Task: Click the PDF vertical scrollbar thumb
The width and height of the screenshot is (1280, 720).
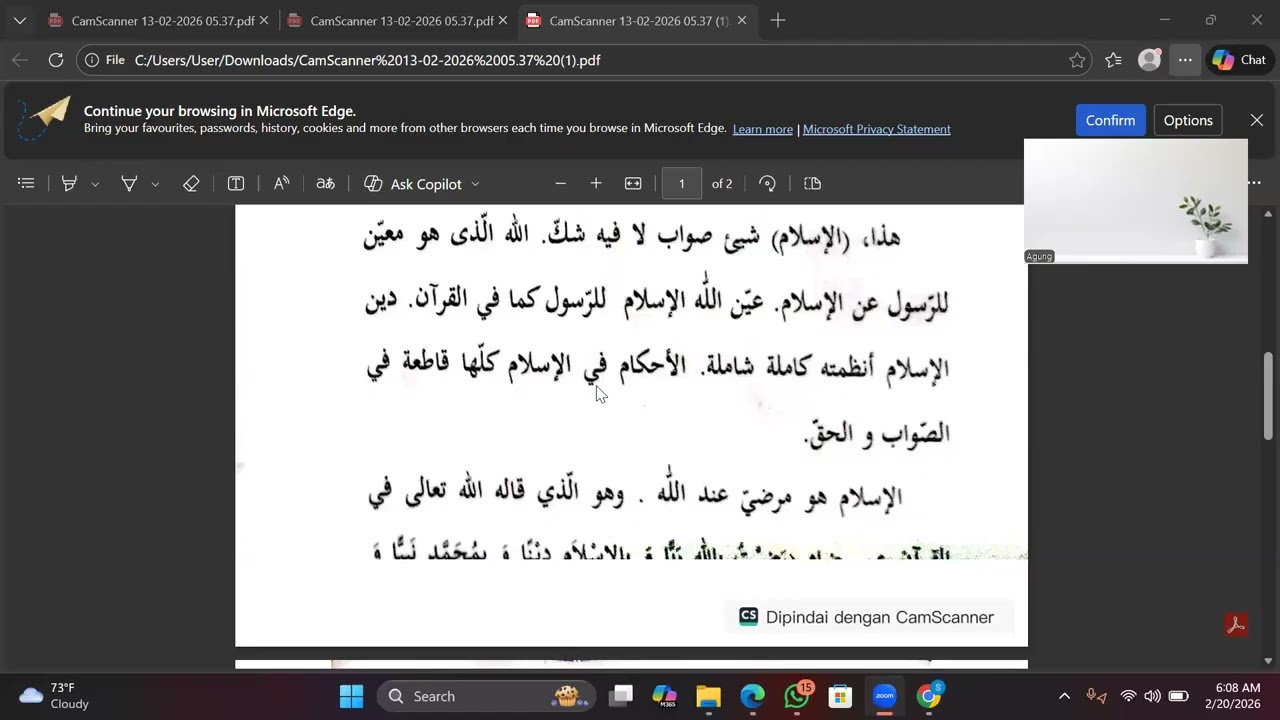Action: 1268,396
